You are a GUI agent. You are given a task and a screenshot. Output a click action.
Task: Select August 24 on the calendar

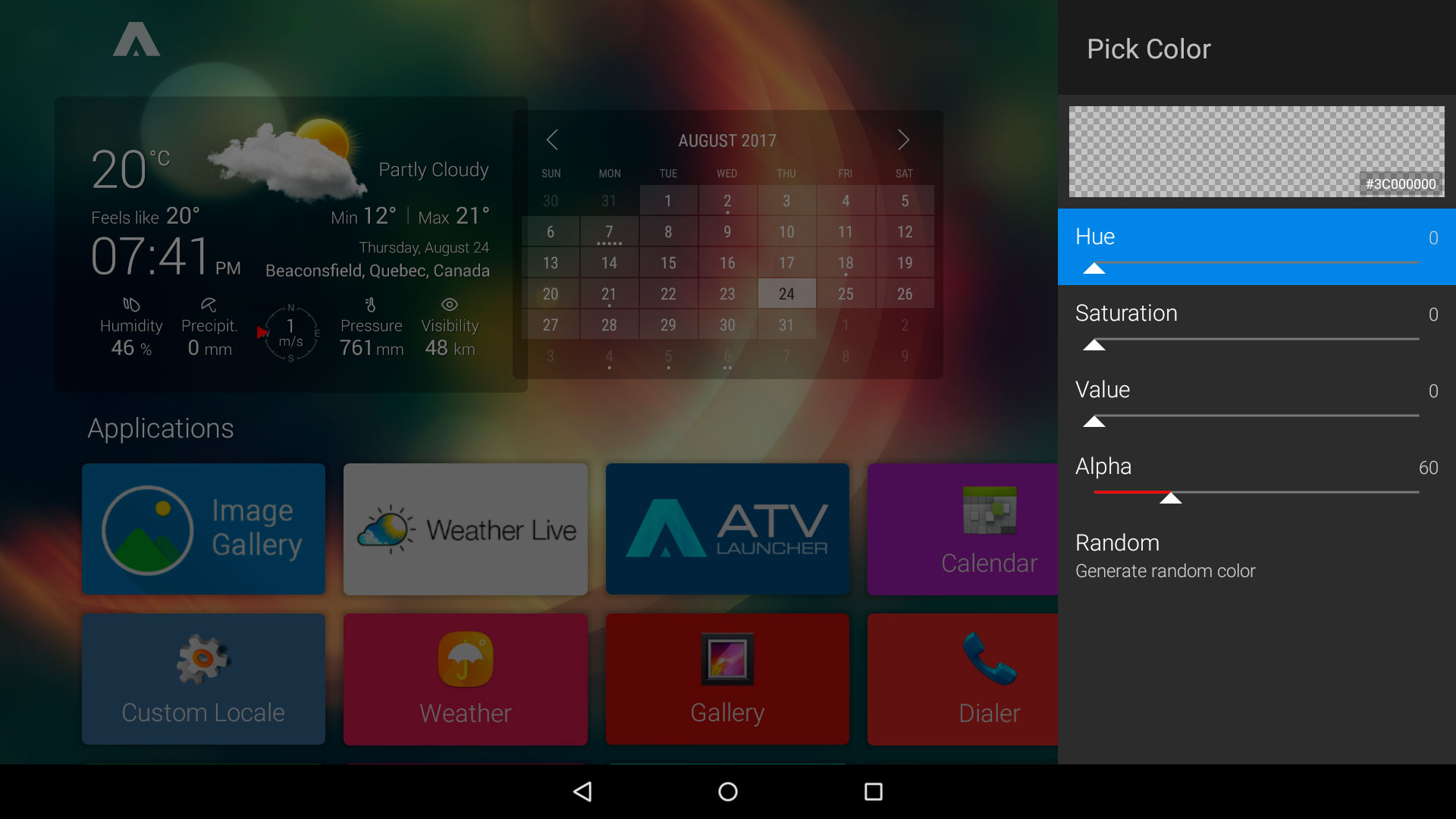point(787,293)
